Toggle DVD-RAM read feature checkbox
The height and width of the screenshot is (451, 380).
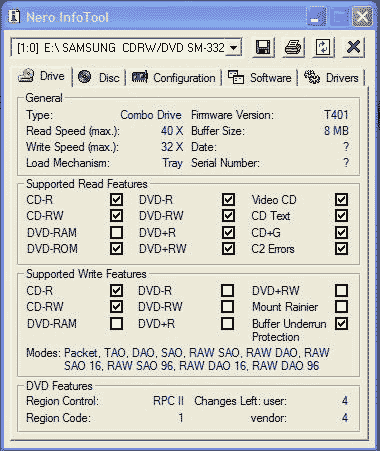tap(116, 232)
